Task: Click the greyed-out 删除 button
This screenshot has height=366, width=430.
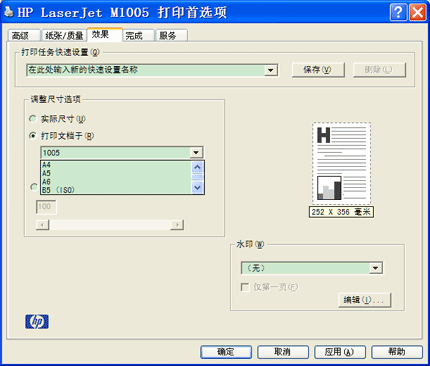Action: (x=379, y=70)
